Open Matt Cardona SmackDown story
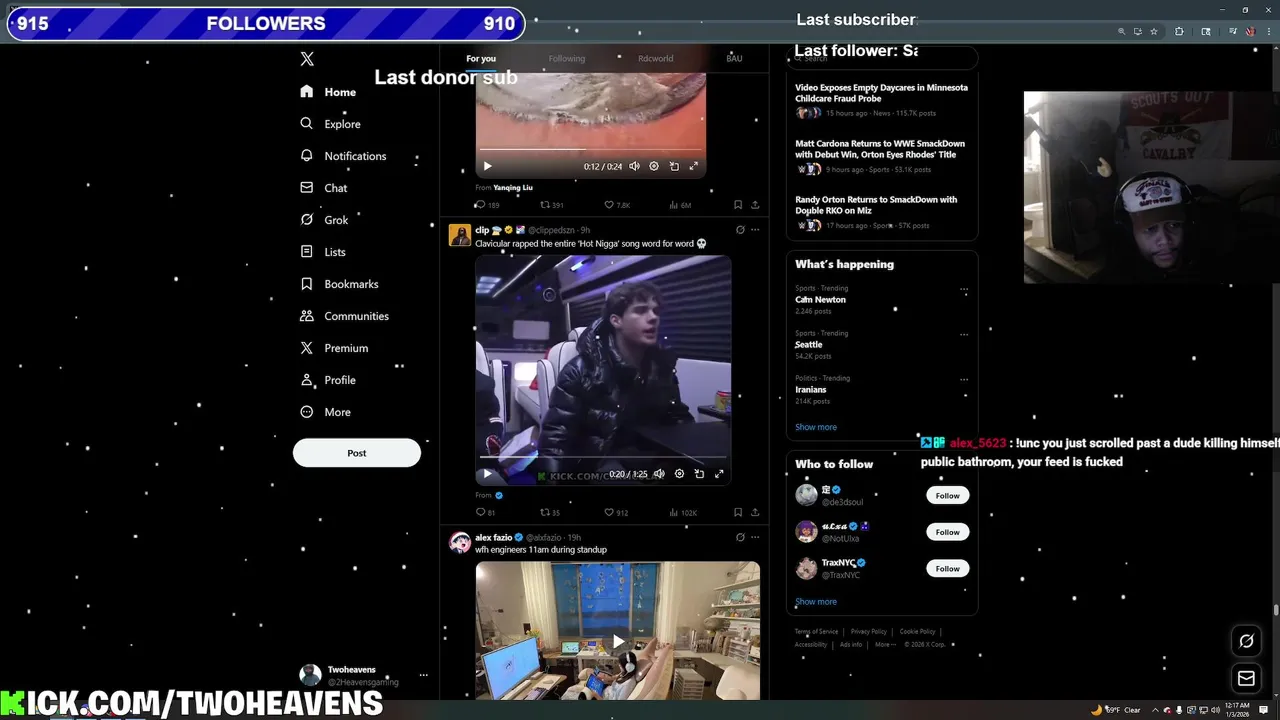Screen dimensions: 1280x720 (880, 149)
